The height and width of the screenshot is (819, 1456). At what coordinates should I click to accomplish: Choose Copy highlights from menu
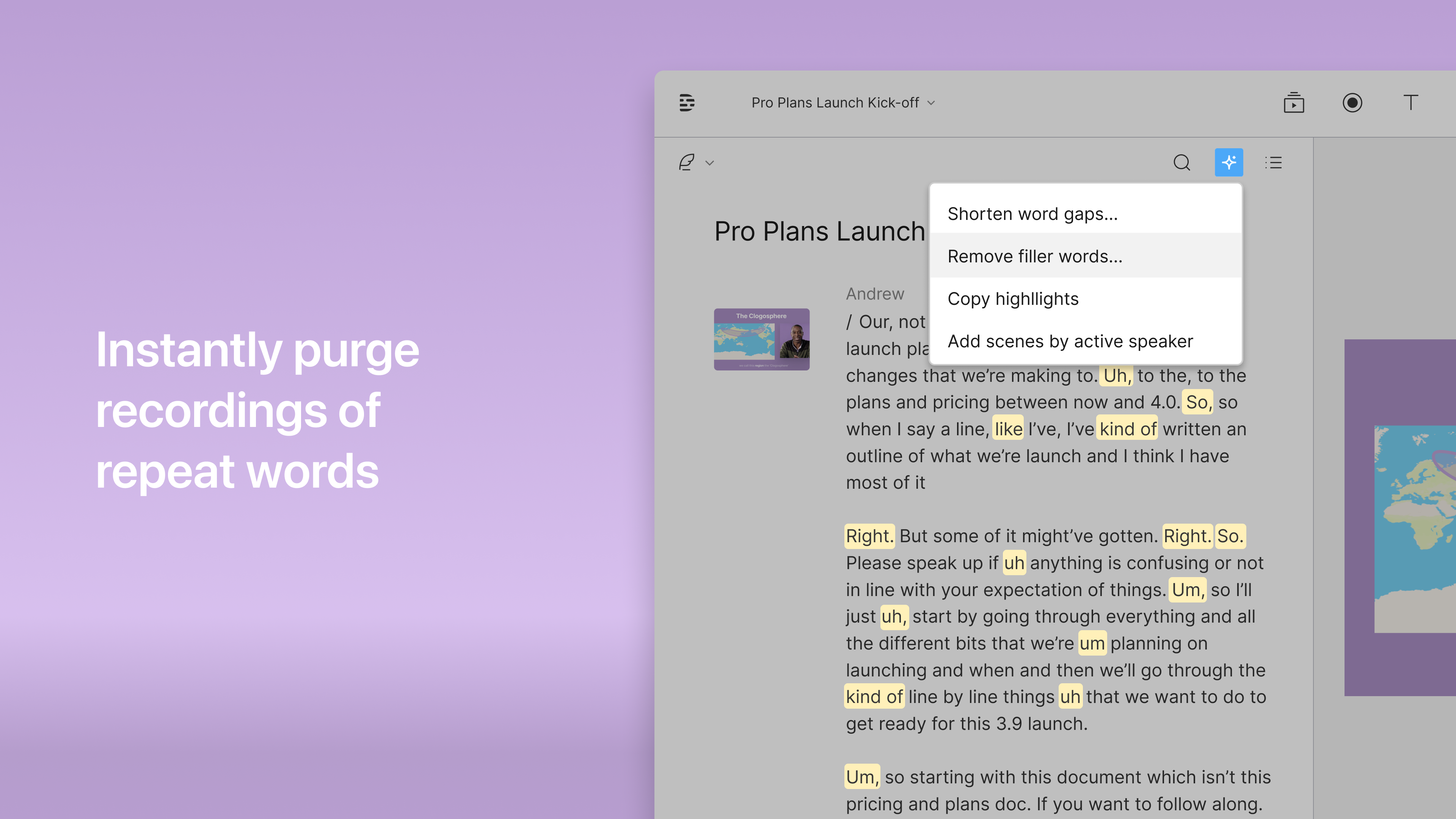coord(1085,298)
